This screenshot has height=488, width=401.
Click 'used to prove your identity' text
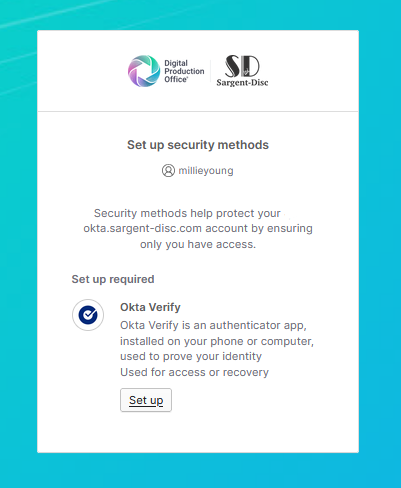click(191, 356)
